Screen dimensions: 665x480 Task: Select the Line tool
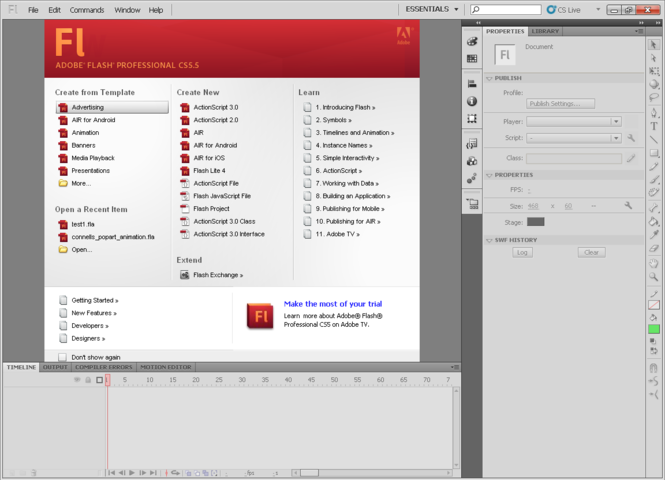coord(654,139)
